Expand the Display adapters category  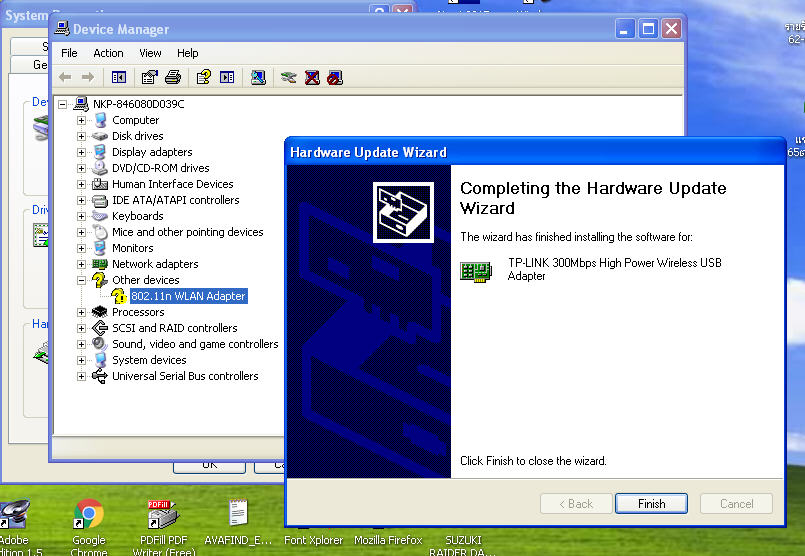(x=81, y=152)
